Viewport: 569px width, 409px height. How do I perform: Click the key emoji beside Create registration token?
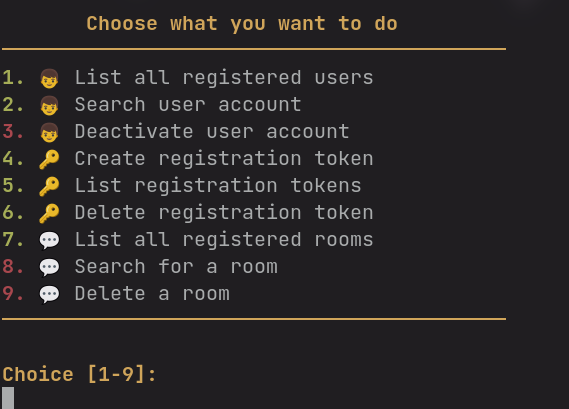pos(49,159)
